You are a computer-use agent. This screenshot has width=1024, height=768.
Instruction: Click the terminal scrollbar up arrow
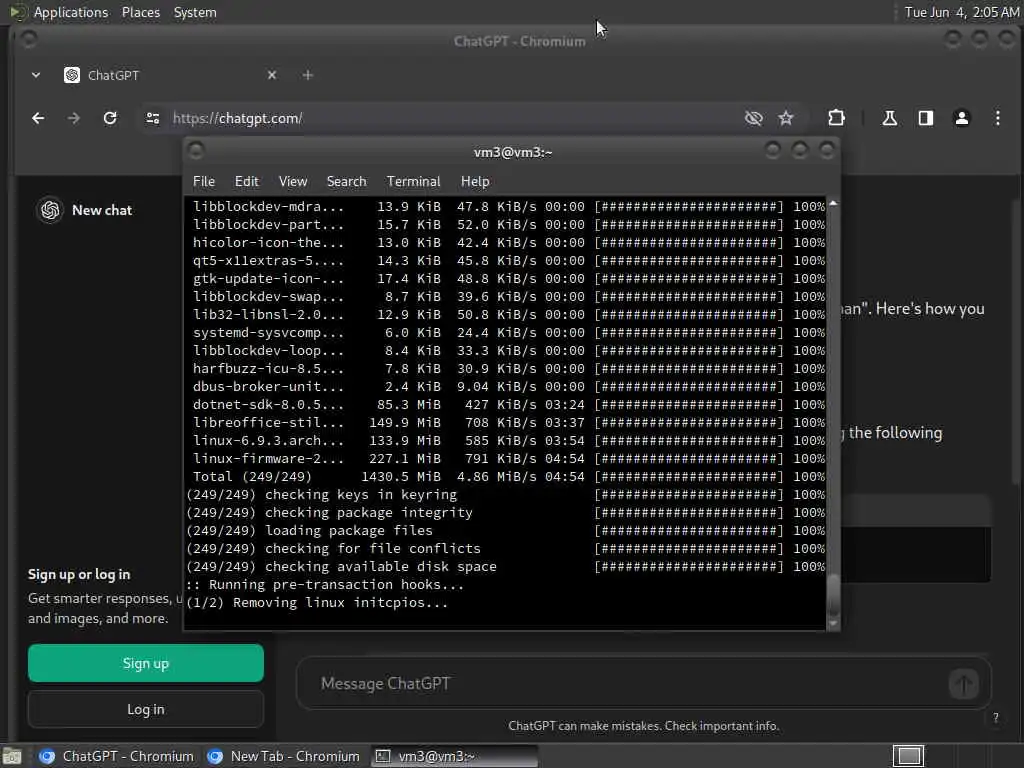pos(833,203)
